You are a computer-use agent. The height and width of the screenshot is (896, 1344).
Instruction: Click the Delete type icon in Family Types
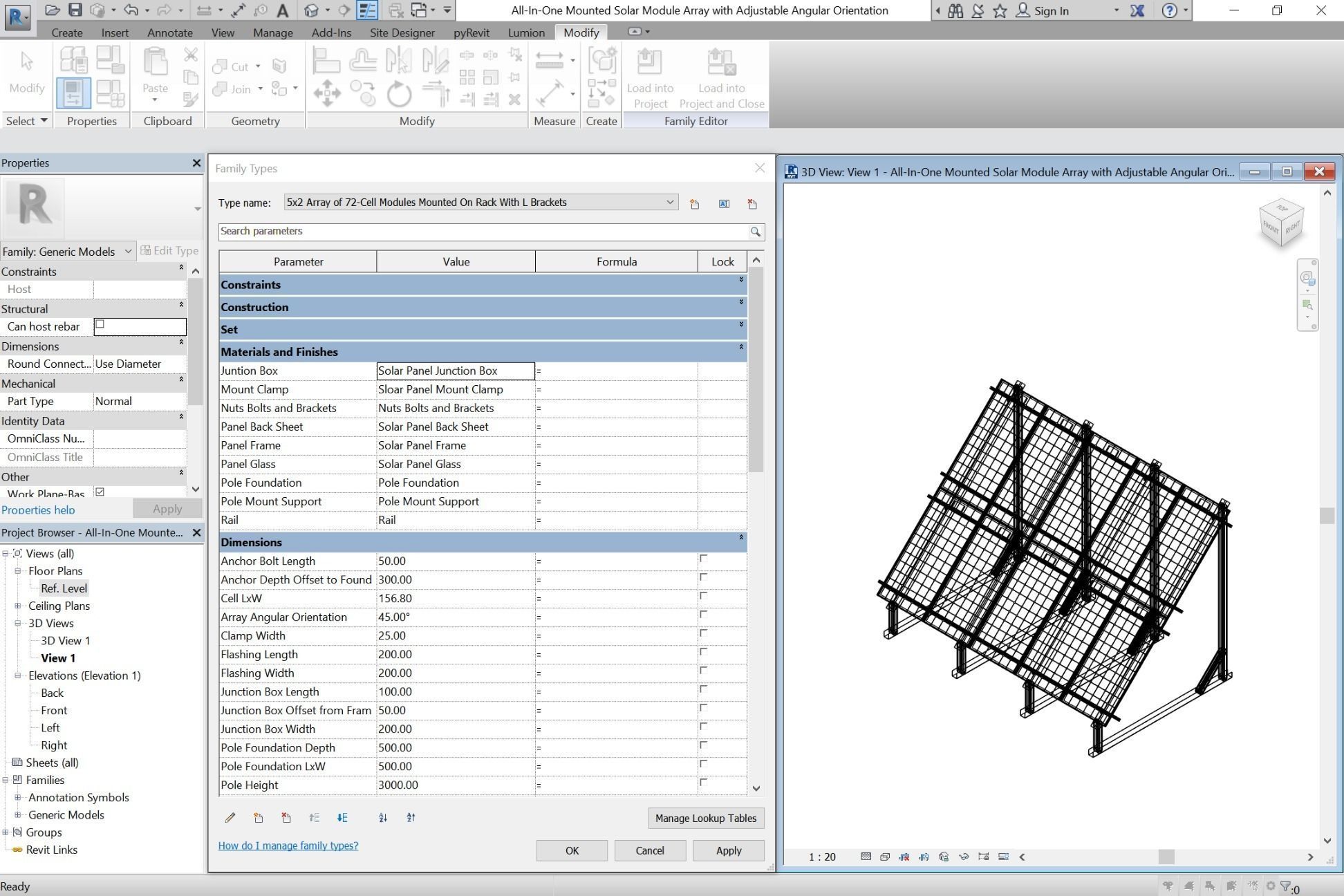click(752, 203)
